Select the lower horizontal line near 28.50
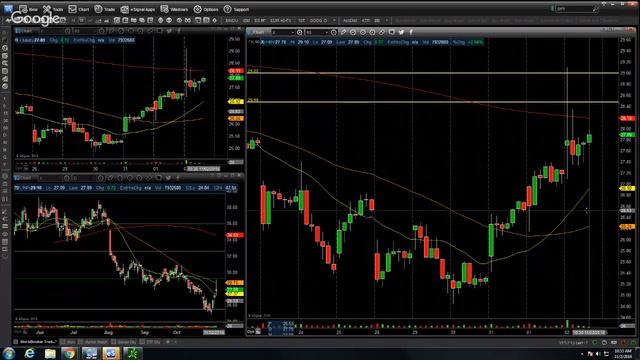The width and height of the screenshot is (640, 360). coord(433,102)
